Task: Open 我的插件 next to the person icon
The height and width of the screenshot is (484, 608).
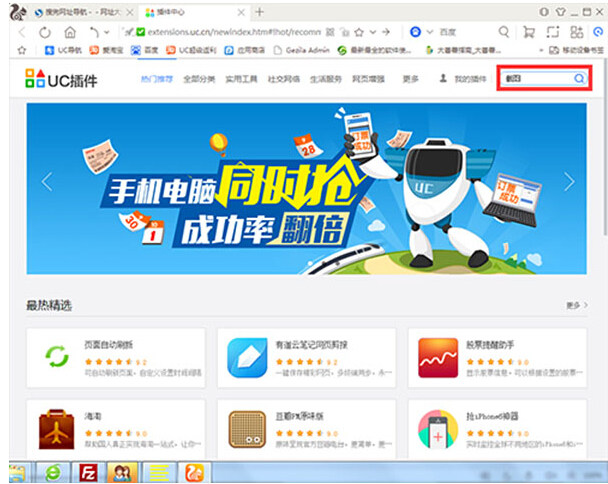Action: tap(470, 79)
